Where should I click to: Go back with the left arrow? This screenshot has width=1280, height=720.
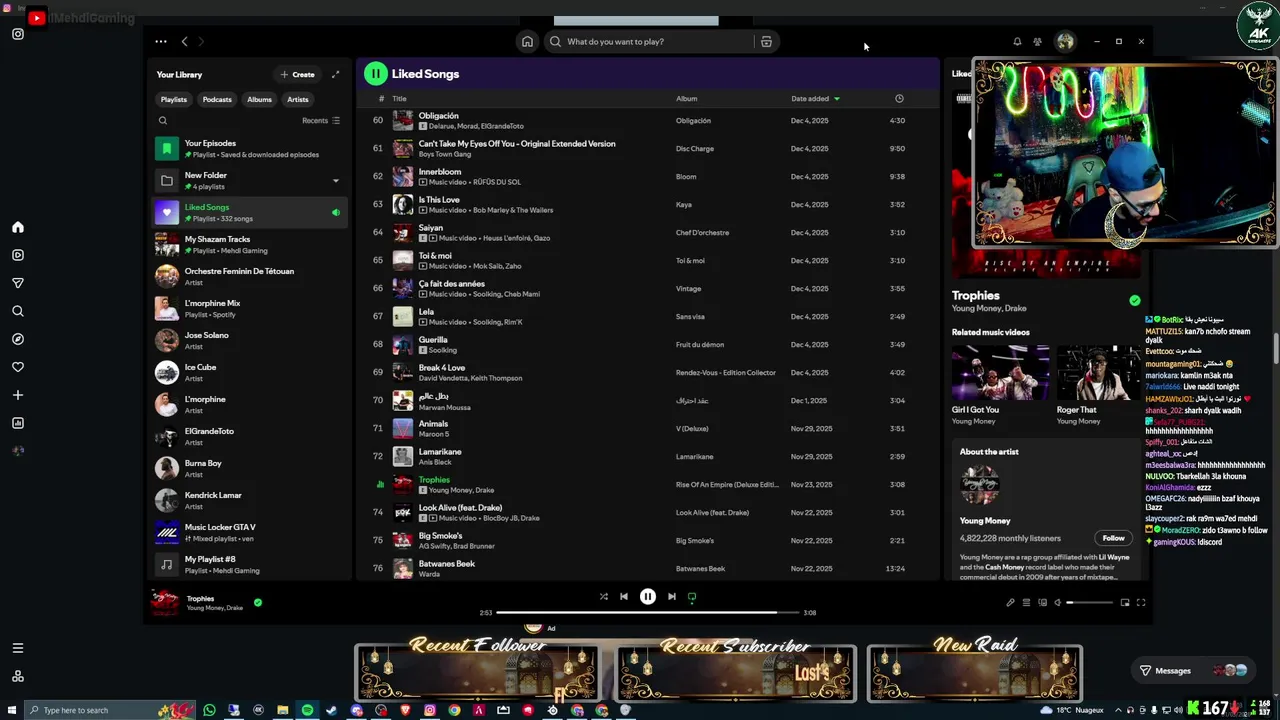coord(184,42)
